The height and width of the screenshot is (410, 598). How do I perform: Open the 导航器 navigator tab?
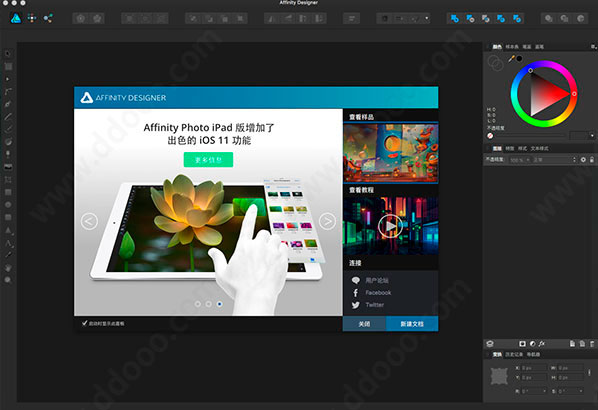pos(533,354)
